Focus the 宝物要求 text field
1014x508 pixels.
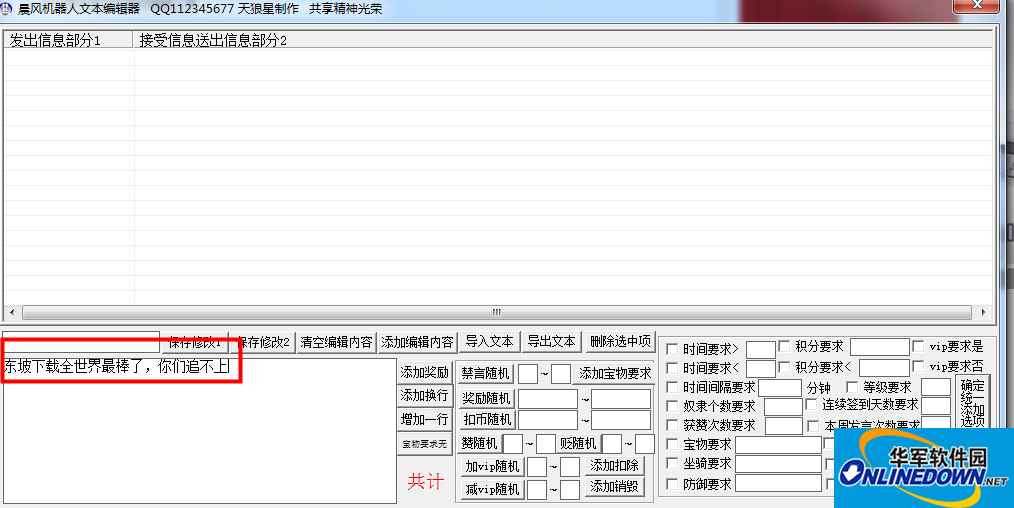point(779,445)
